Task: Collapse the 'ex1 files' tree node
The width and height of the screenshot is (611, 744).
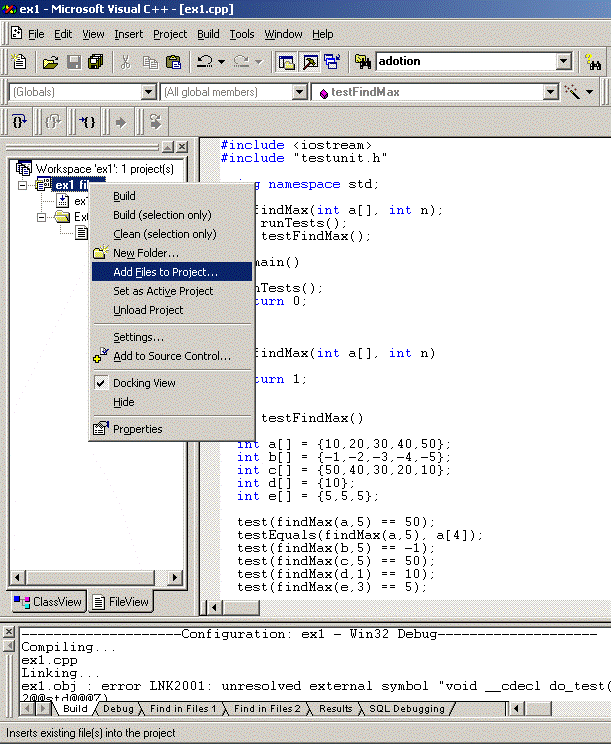Action: click(x=22, y=185)
